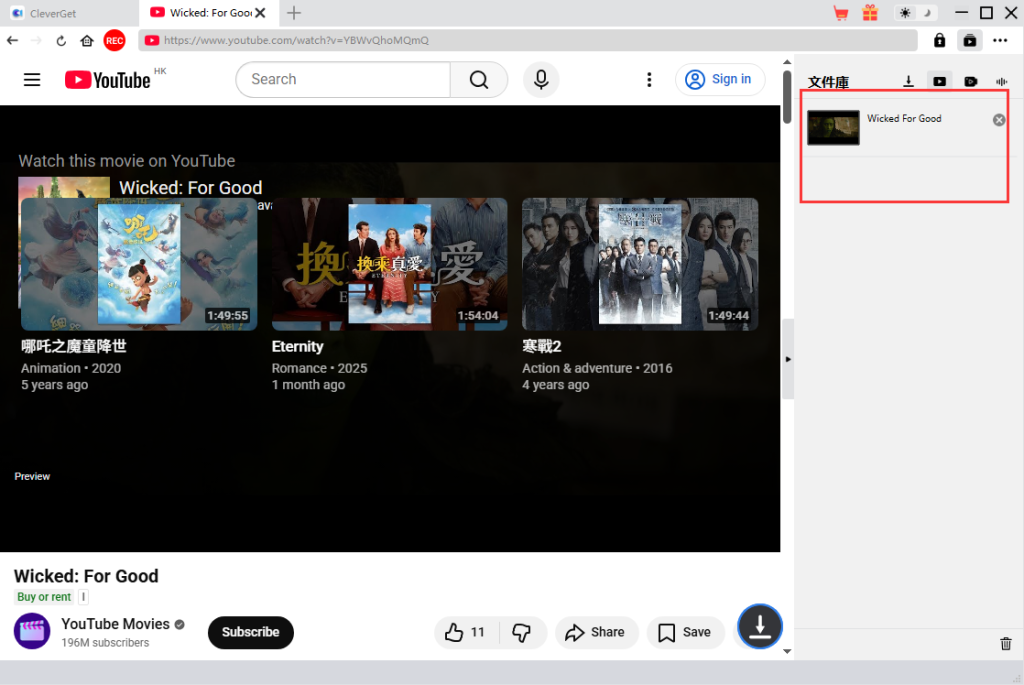Viewport: 1024px width, 685px height.
Task: Click the Share button
Action: (x=596, y=632)
